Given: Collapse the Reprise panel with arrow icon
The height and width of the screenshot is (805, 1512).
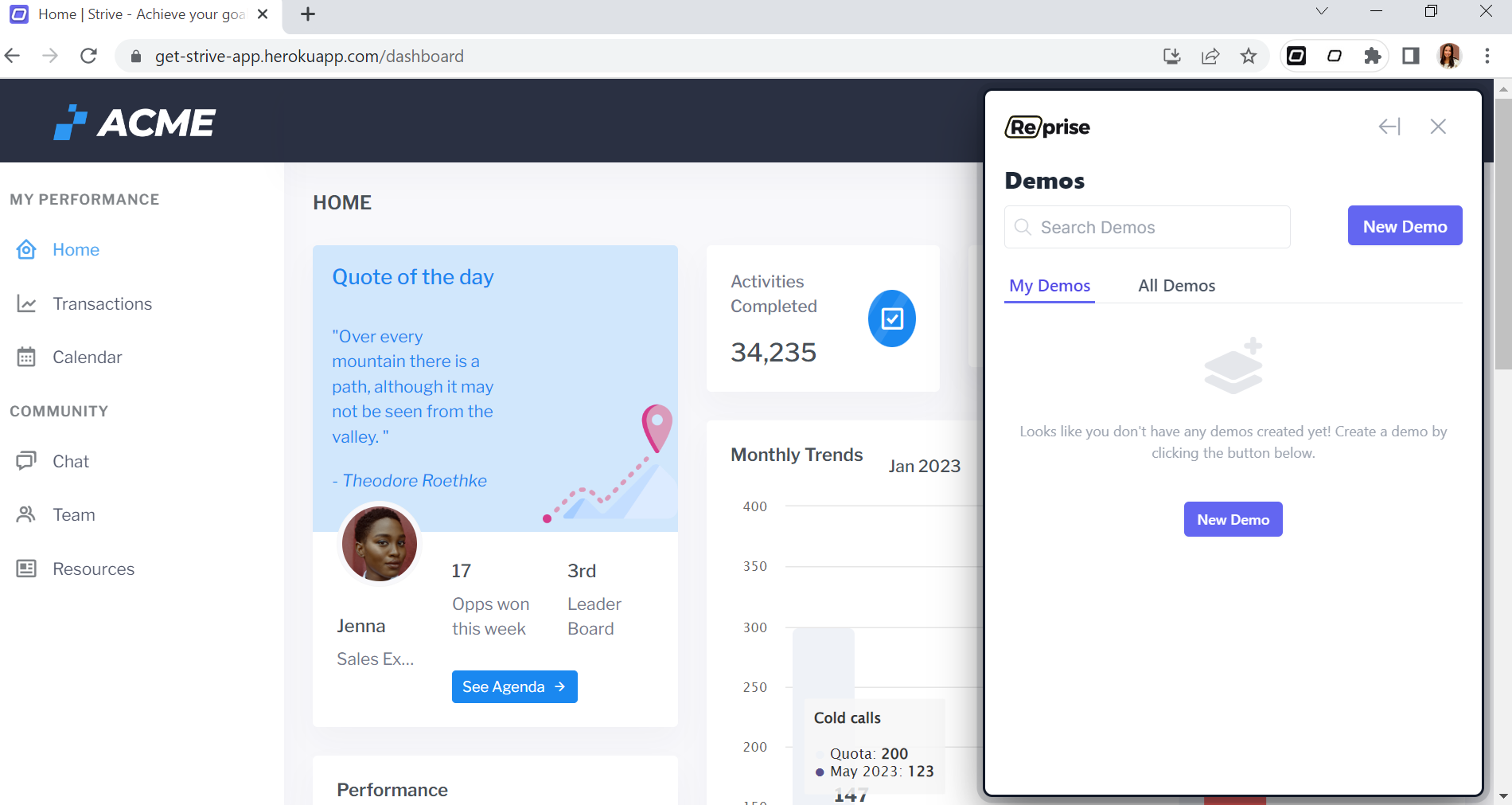Looking at the screenshot, I should tap(1389, 127).
